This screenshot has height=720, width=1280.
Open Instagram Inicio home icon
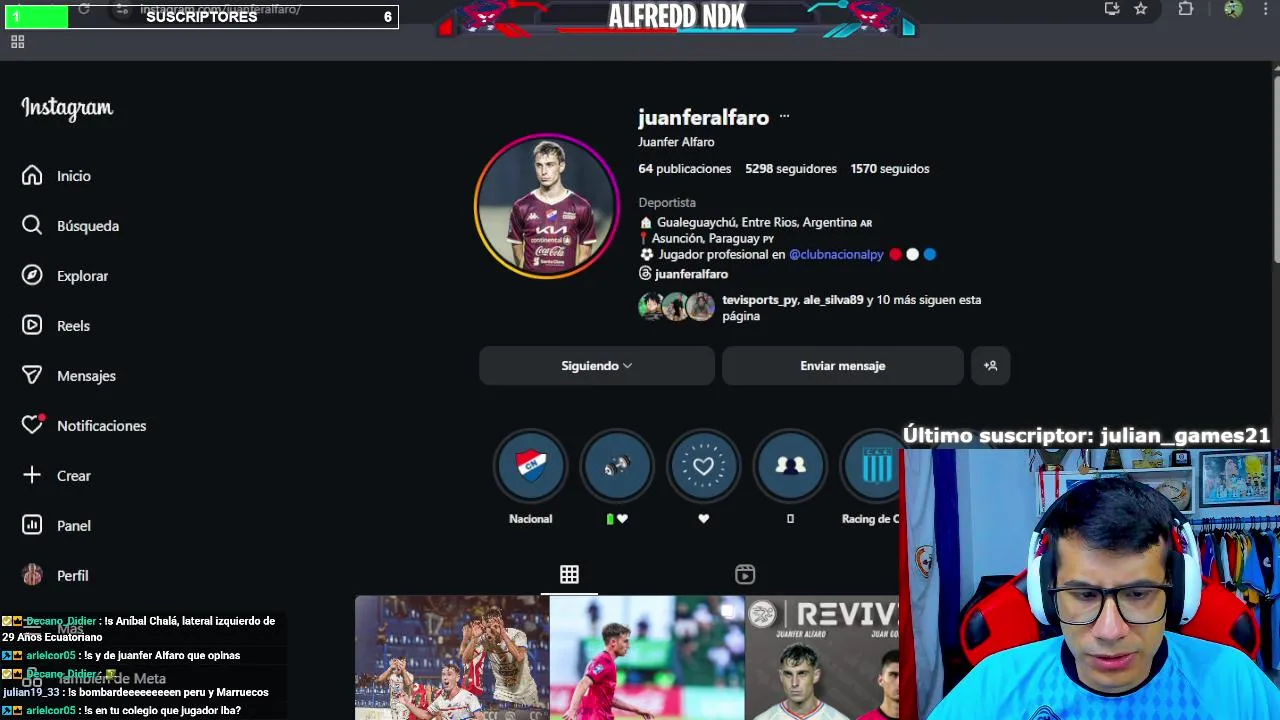(32, 176)
